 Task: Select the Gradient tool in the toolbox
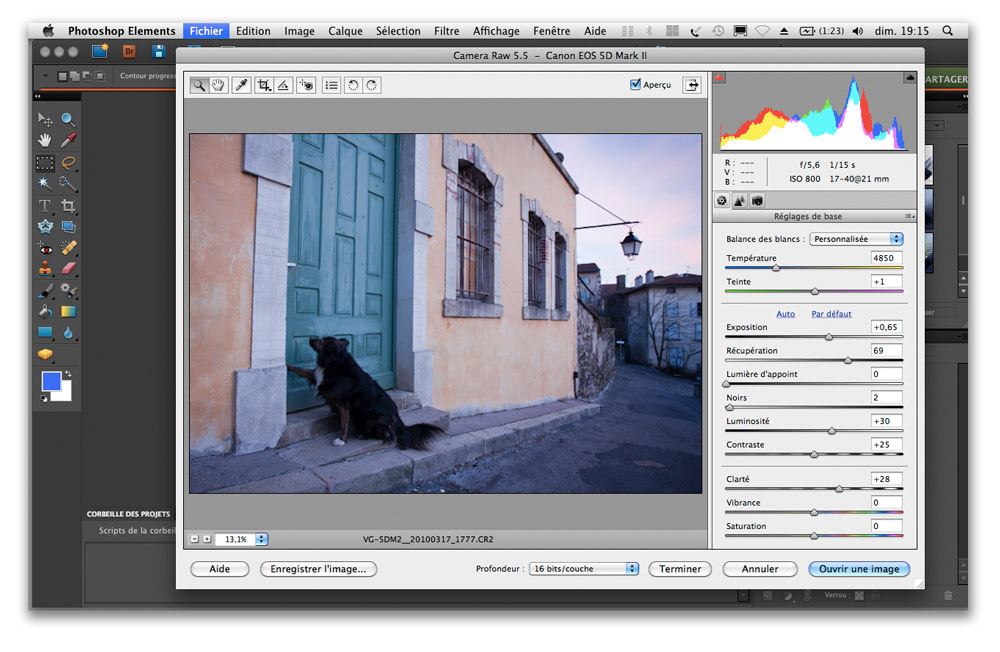pyautogui.click(x=68, y=311)
